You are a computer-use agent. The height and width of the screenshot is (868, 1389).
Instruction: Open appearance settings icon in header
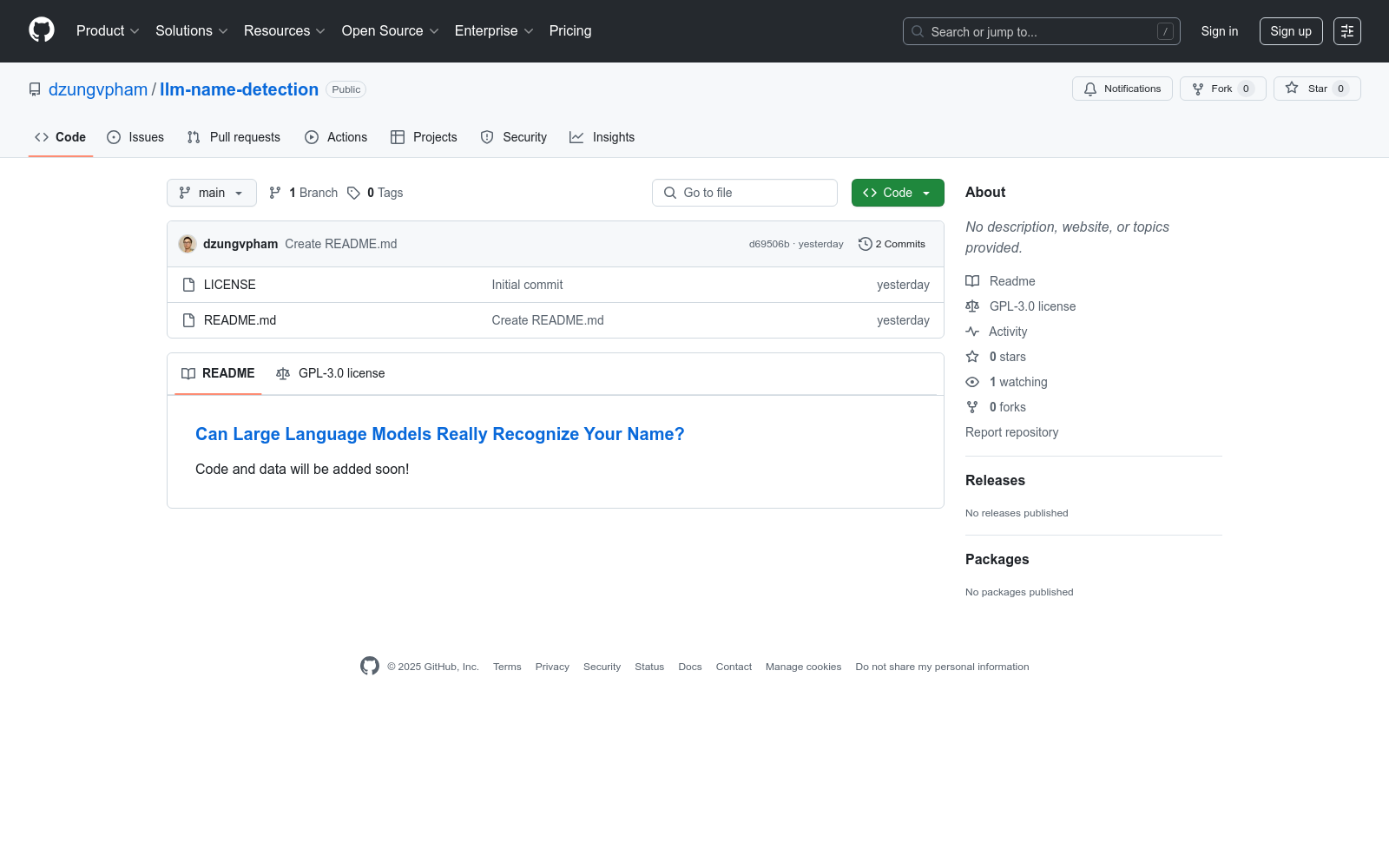[1347, 31]
